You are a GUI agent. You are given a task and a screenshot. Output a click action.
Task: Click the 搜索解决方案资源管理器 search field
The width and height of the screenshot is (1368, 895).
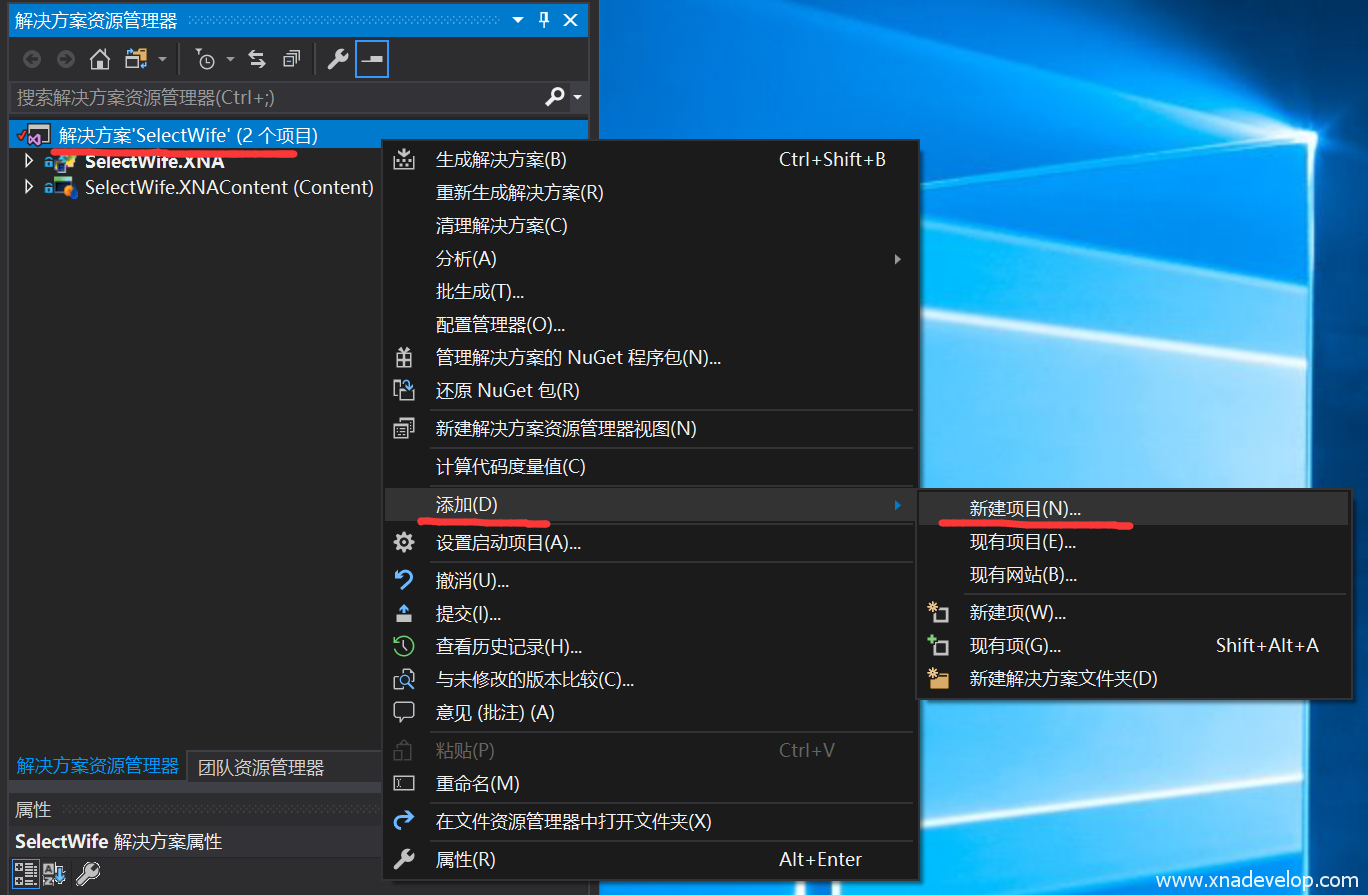point(275,97)
